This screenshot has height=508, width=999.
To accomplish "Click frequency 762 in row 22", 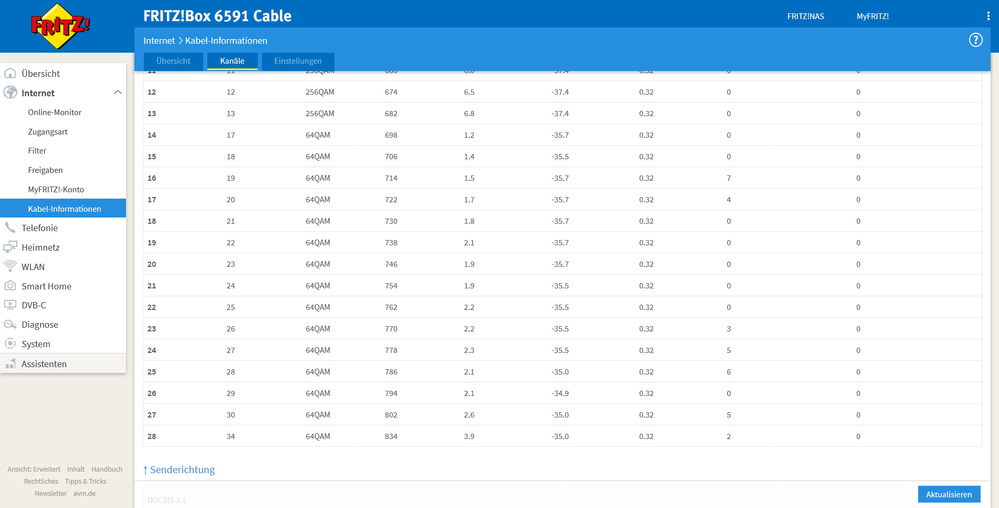I will coord(391,307).
